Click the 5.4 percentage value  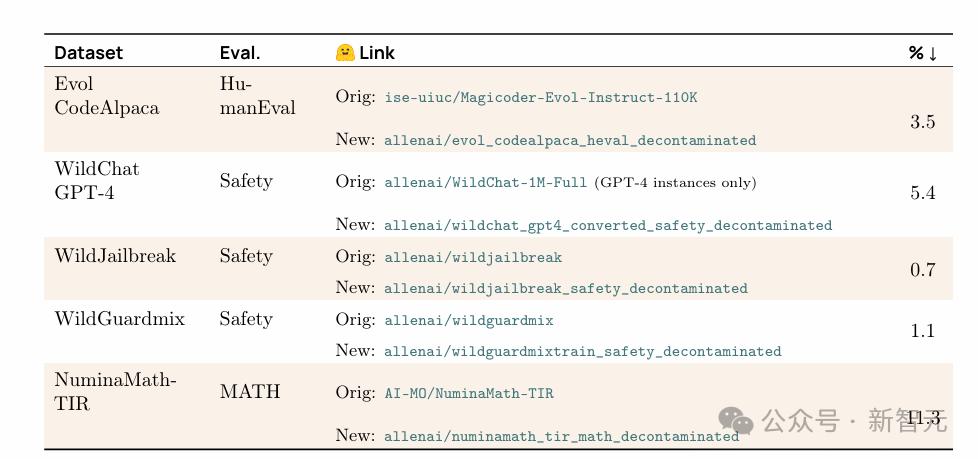click(x=922, y=193)
